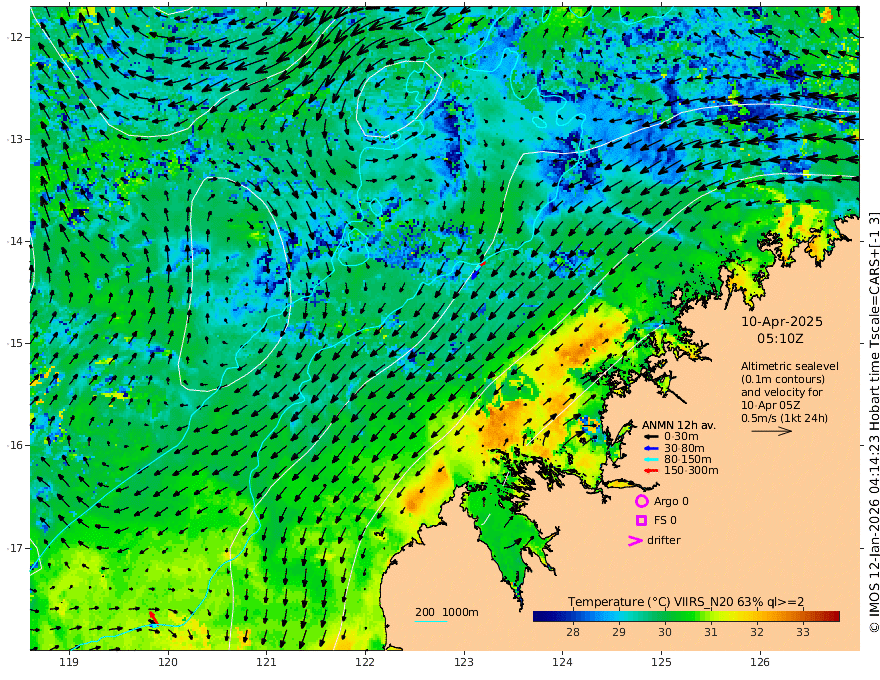Screen dimensions: 880x680
Task: Click the colorbar tick label 29
Action: pyautogui.click(x=618, y=632)
